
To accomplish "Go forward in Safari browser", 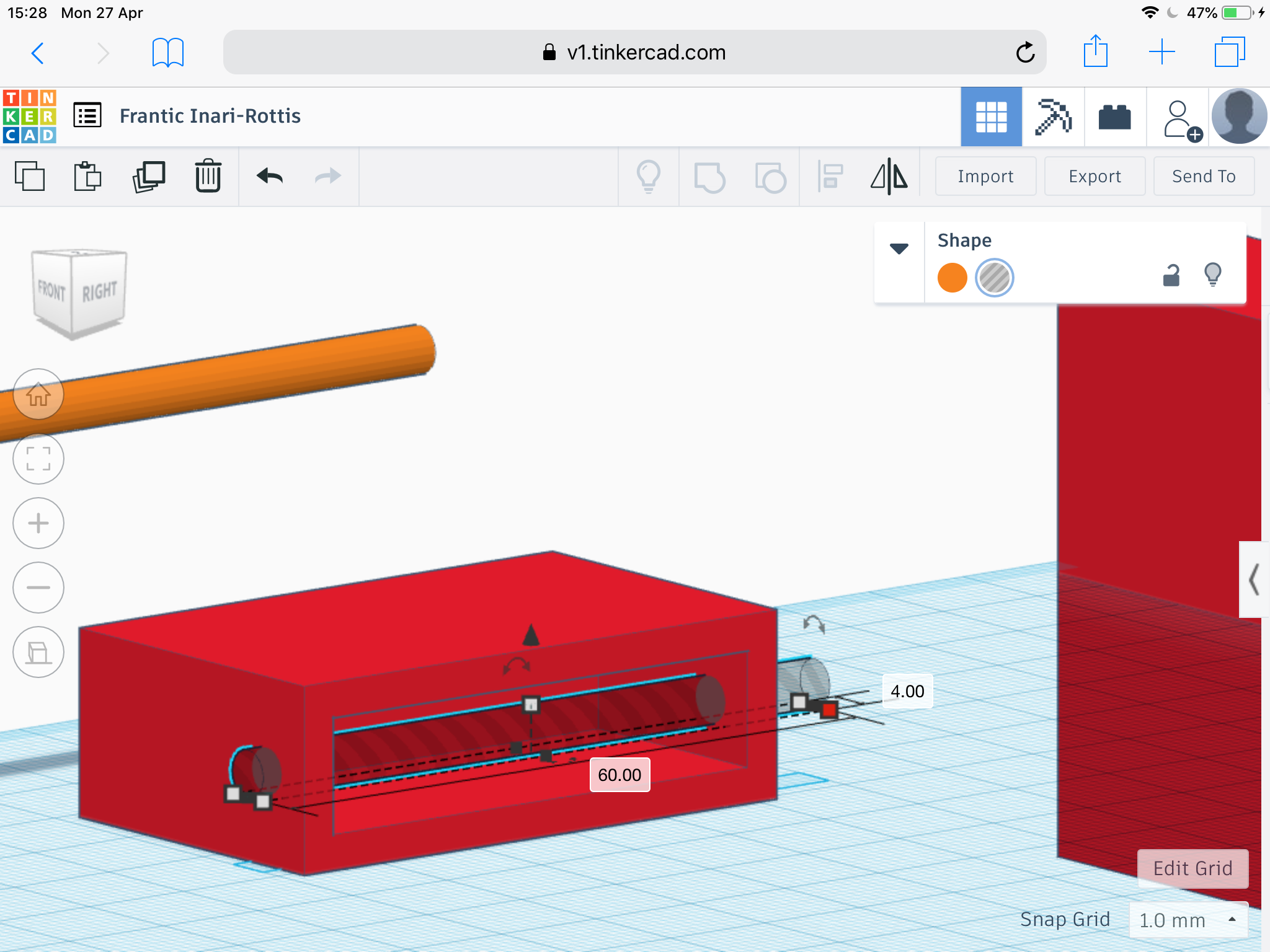I will click(x=103, y=53).
